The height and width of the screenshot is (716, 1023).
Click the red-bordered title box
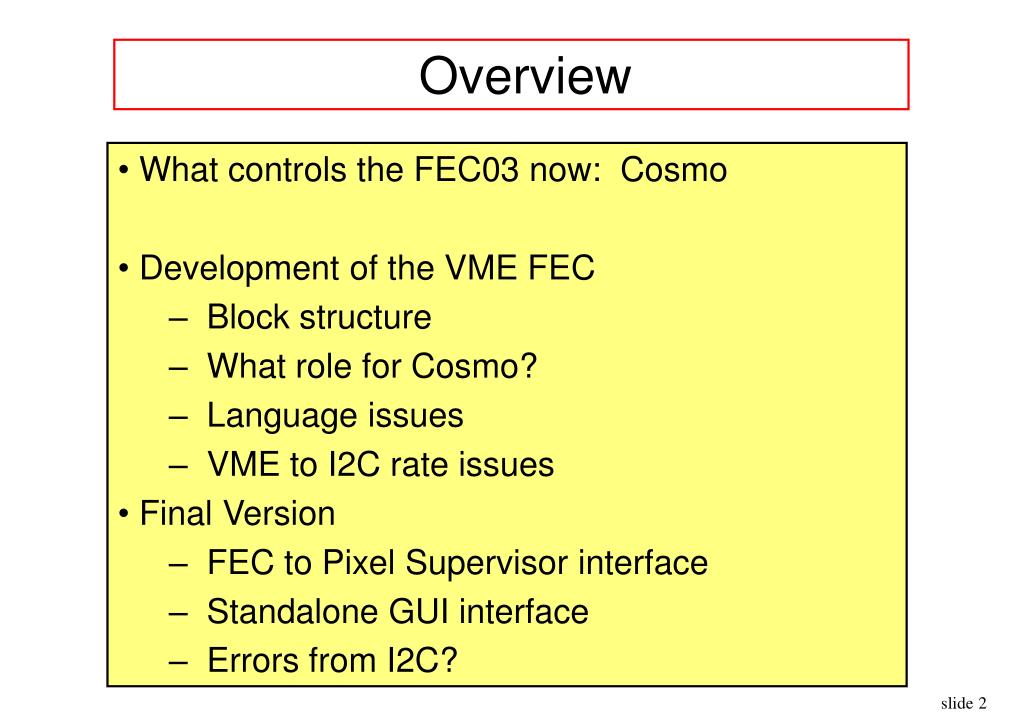[x=511, y=74]
